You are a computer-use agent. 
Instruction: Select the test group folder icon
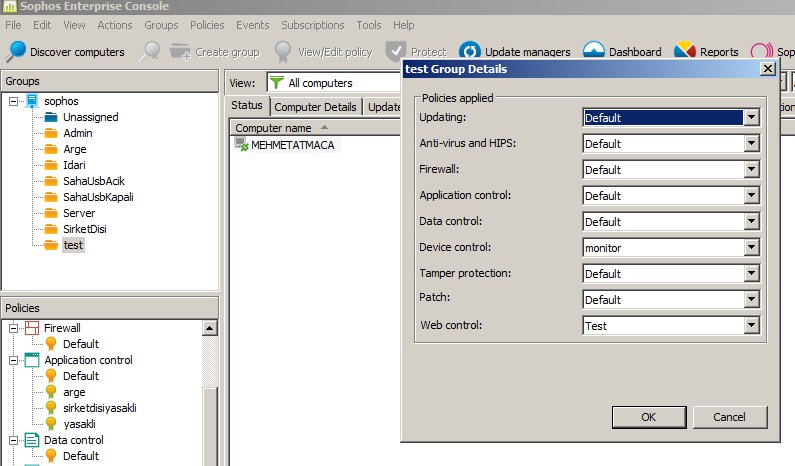click(x=51, y=245)
